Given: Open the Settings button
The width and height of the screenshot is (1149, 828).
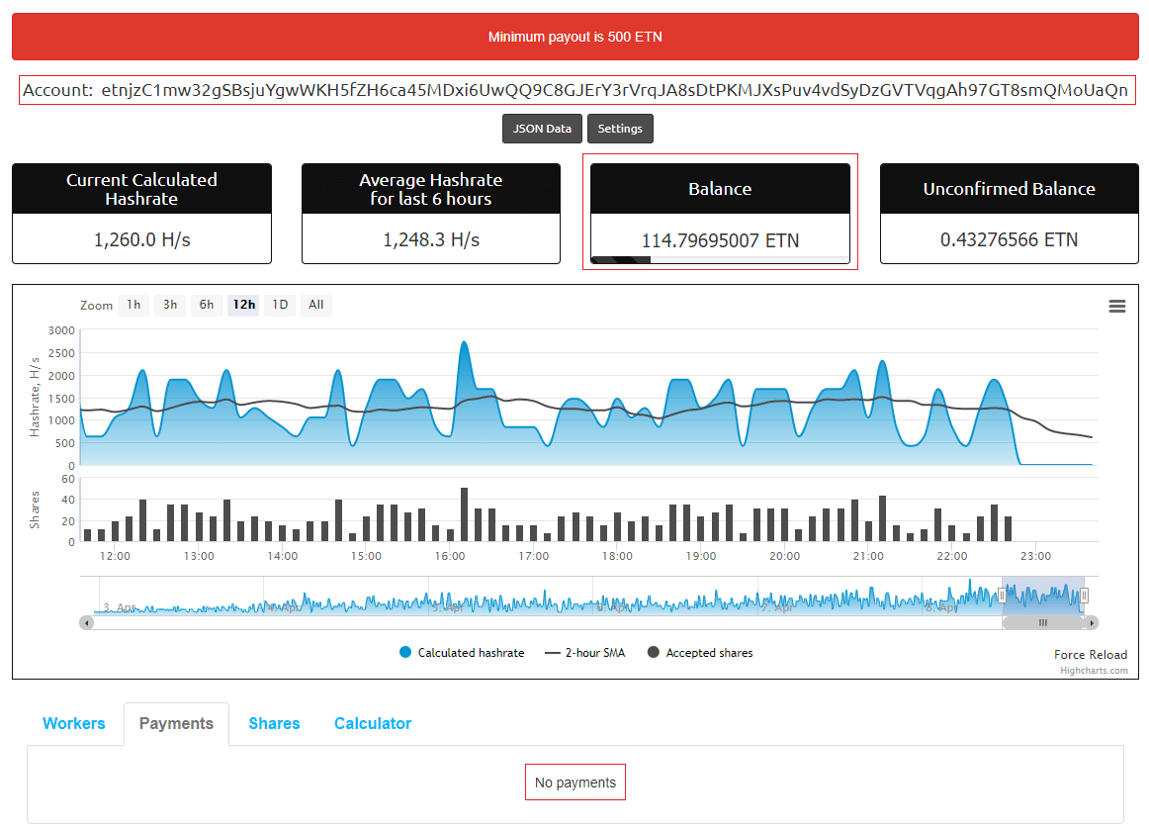Looking at the screenshot, I should [x=620, y=129].
